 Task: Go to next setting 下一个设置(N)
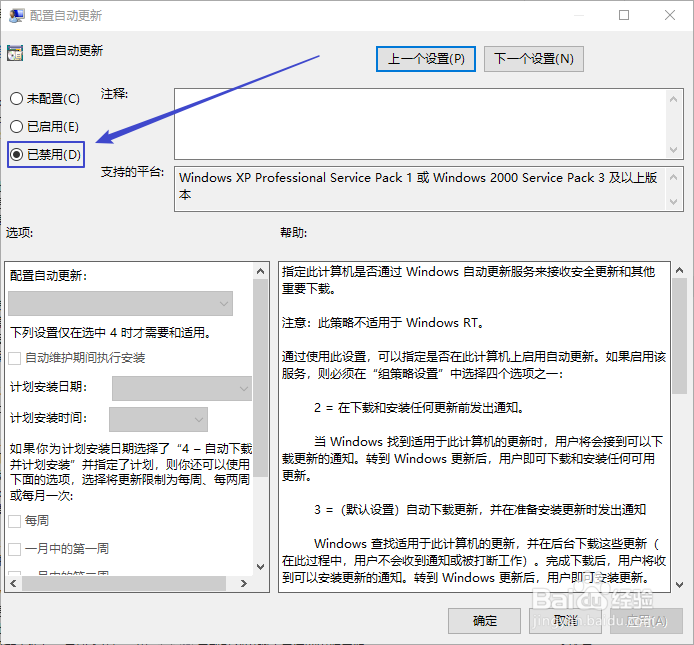click(534, 59)
